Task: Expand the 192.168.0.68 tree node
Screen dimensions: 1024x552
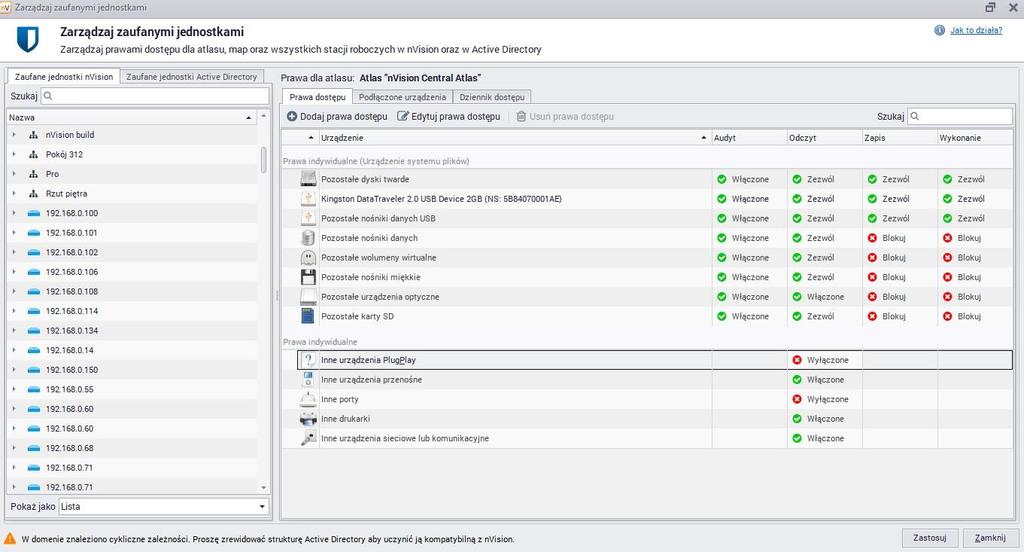Action: [14, 448]
